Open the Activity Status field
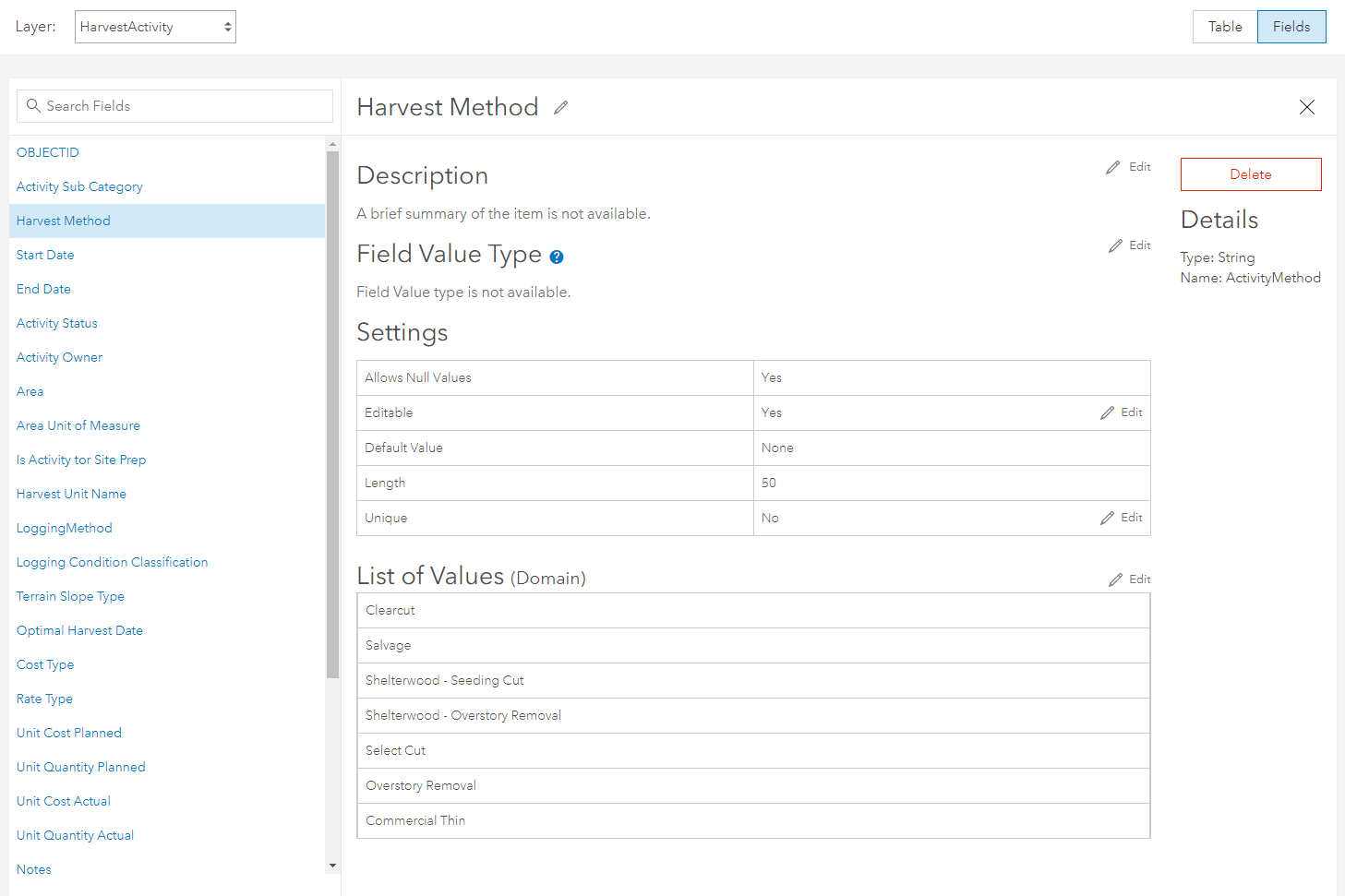The width and height of the screenshot is (1345, 896). click(57, 323)
